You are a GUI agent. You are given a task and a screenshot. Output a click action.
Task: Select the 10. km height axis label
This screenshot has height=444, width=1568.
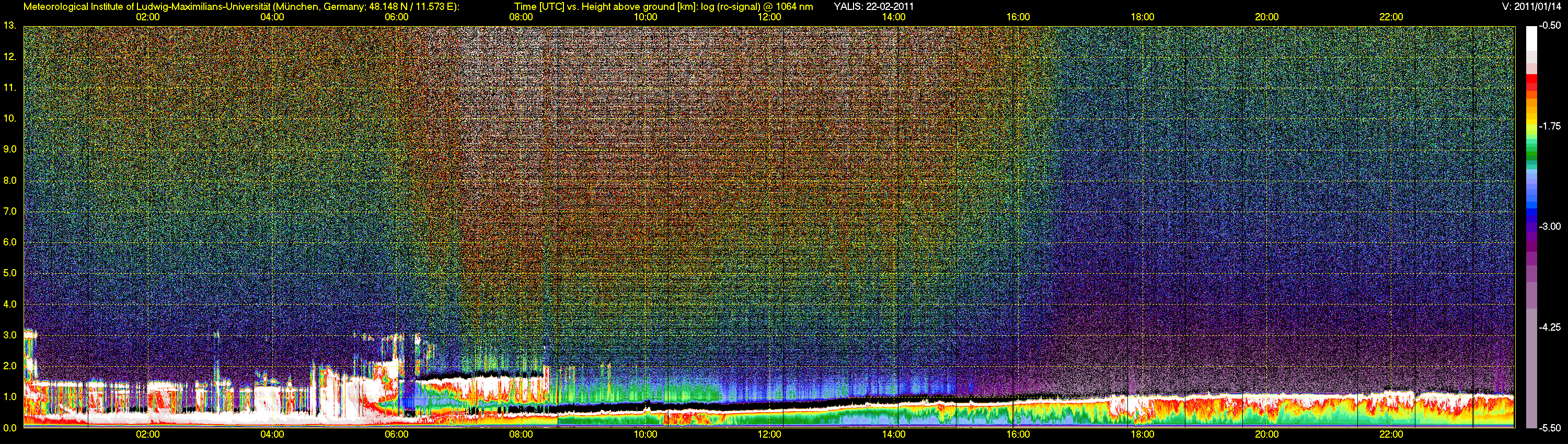coord(9,118)
